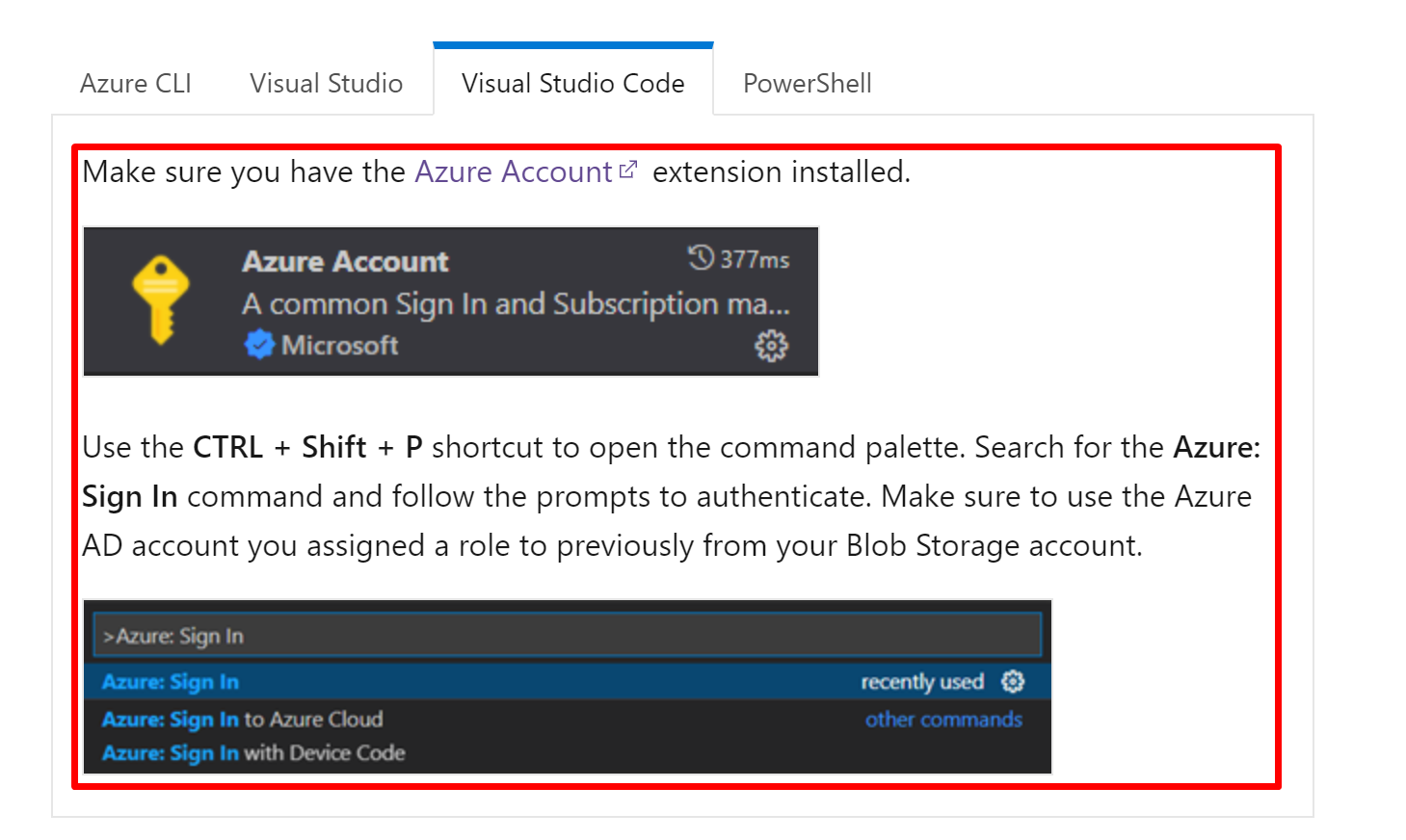Click the clock icon next to 377ms
The image size is (1406, 840).
[700, 258]
